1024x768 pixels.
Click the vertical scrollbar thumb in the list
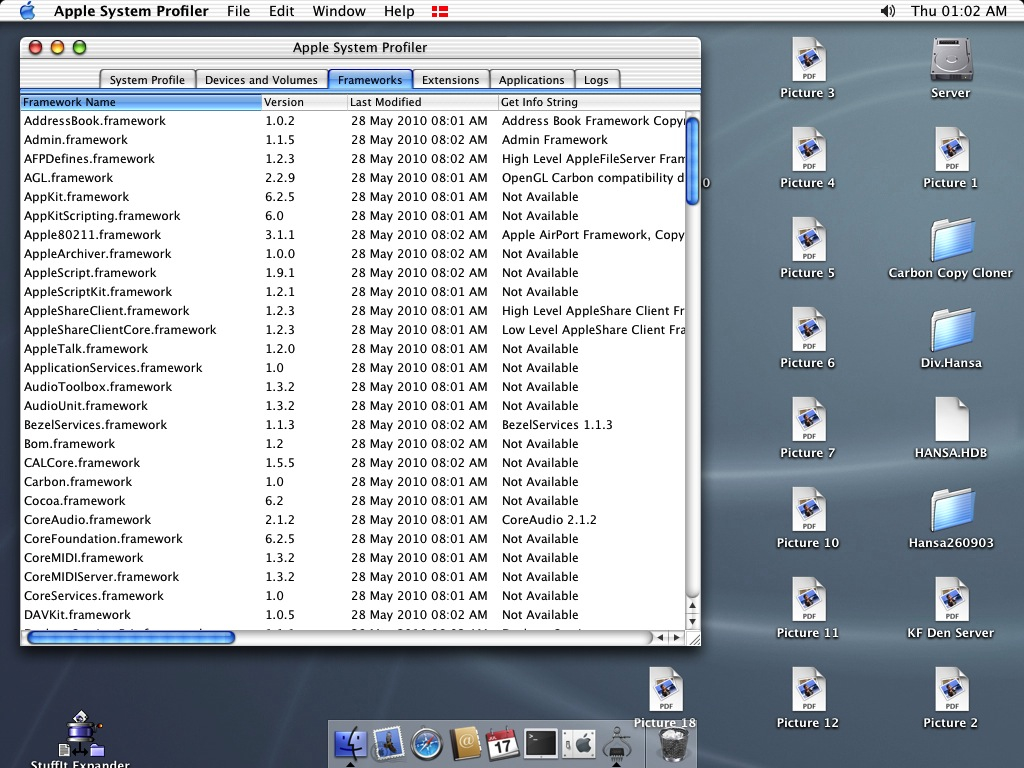693,160
